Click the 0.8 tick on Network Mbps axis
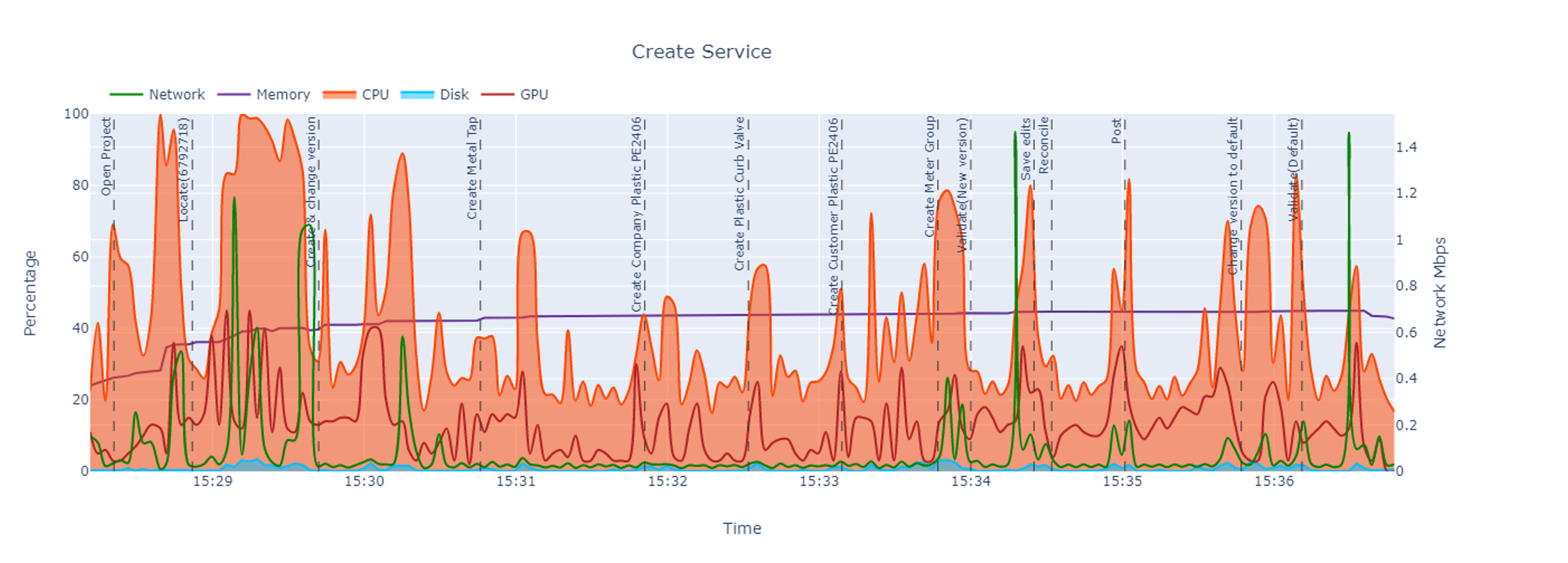 click(1407, 286)
